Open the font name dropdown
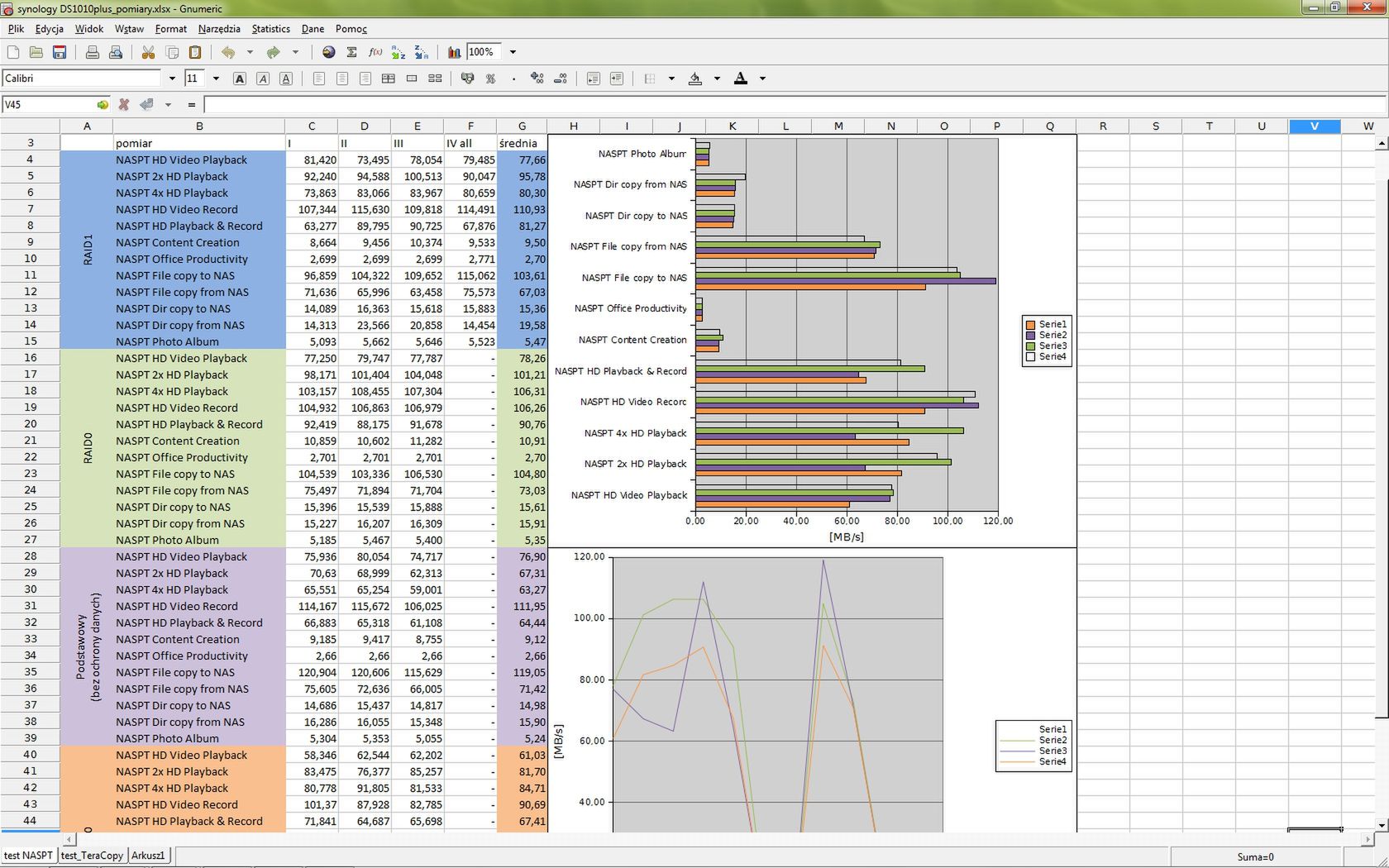The height and width of the screenshot is (868, 1389). (x=172, y=78)
